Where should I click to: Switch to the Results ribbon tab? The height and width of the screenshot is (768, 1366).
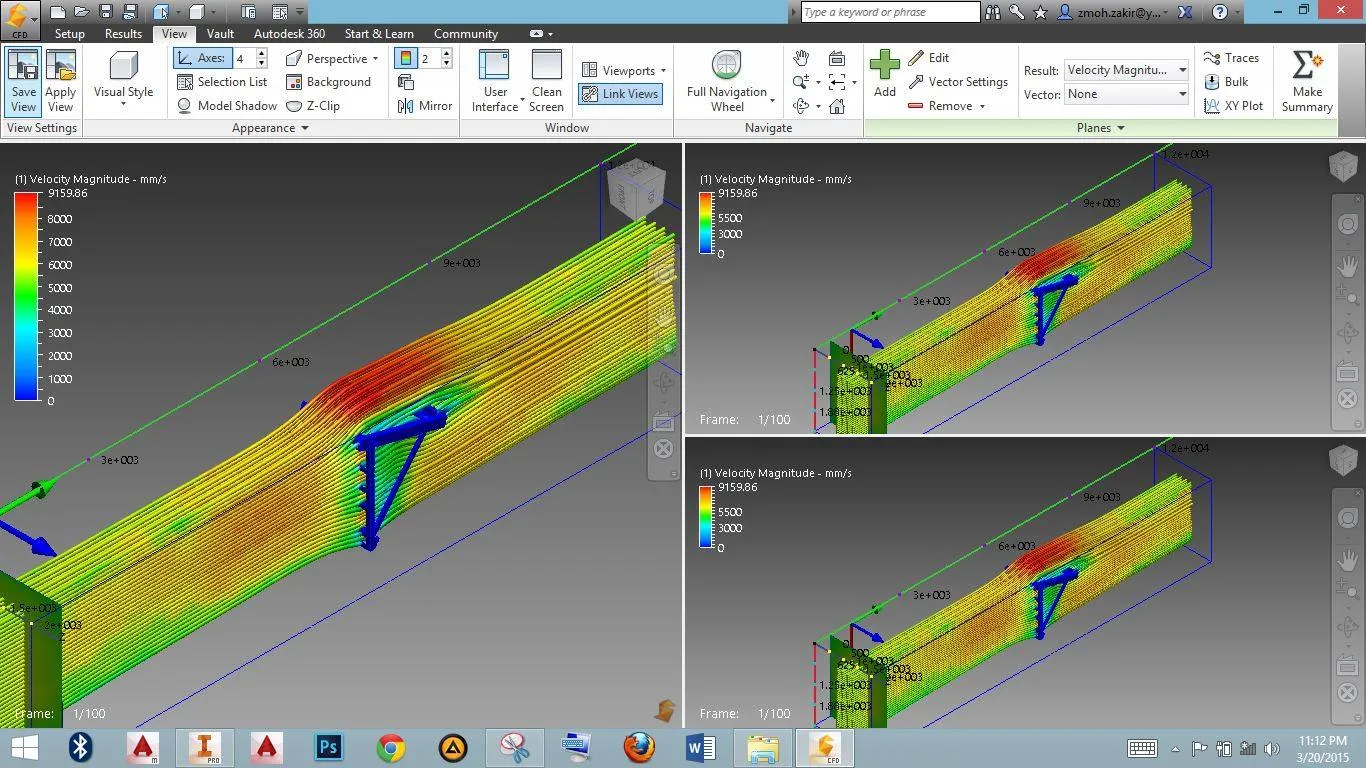click(x=123, y=33)
